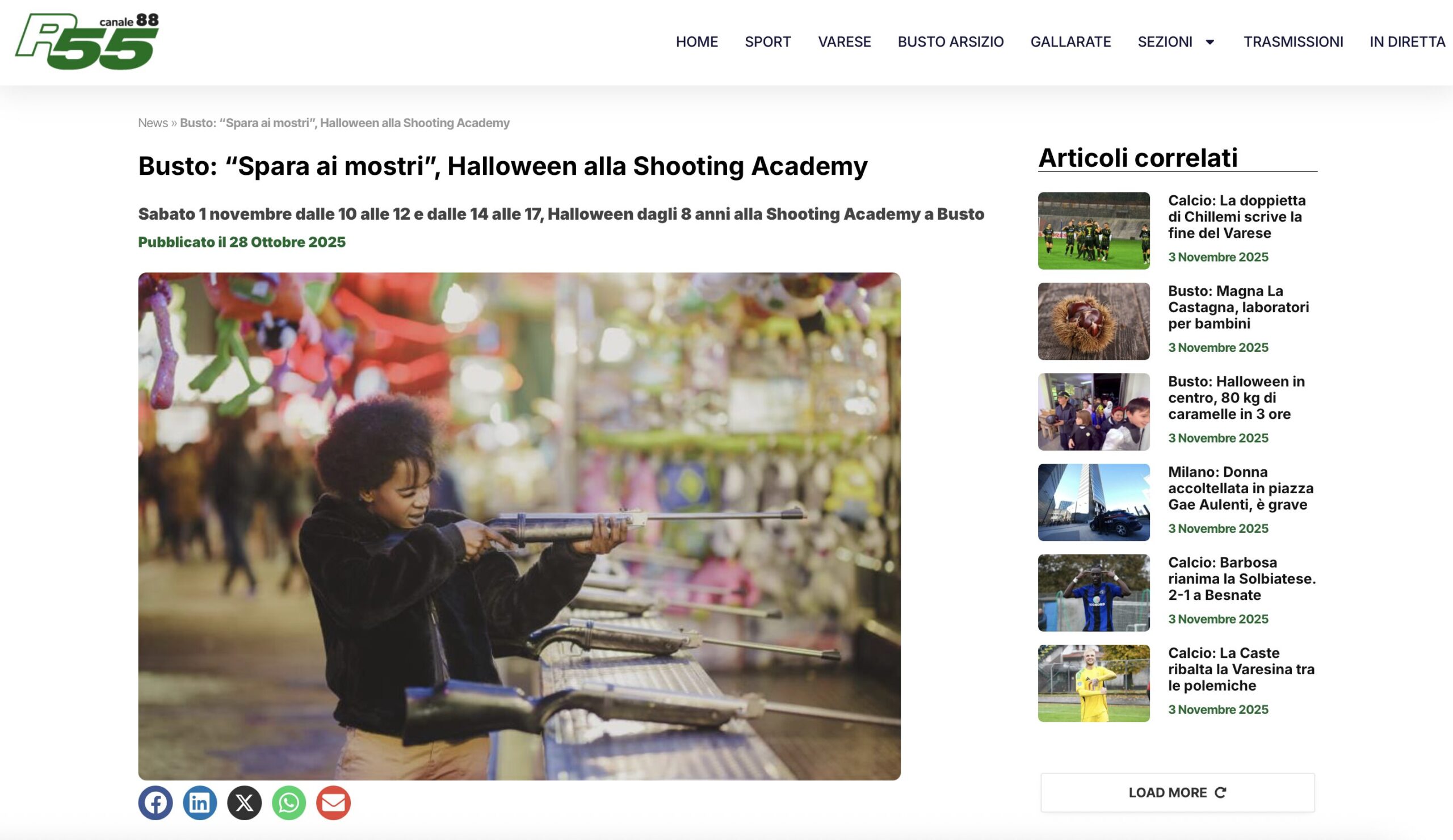Expand the Sezioni dropdown arrow

1210,42
